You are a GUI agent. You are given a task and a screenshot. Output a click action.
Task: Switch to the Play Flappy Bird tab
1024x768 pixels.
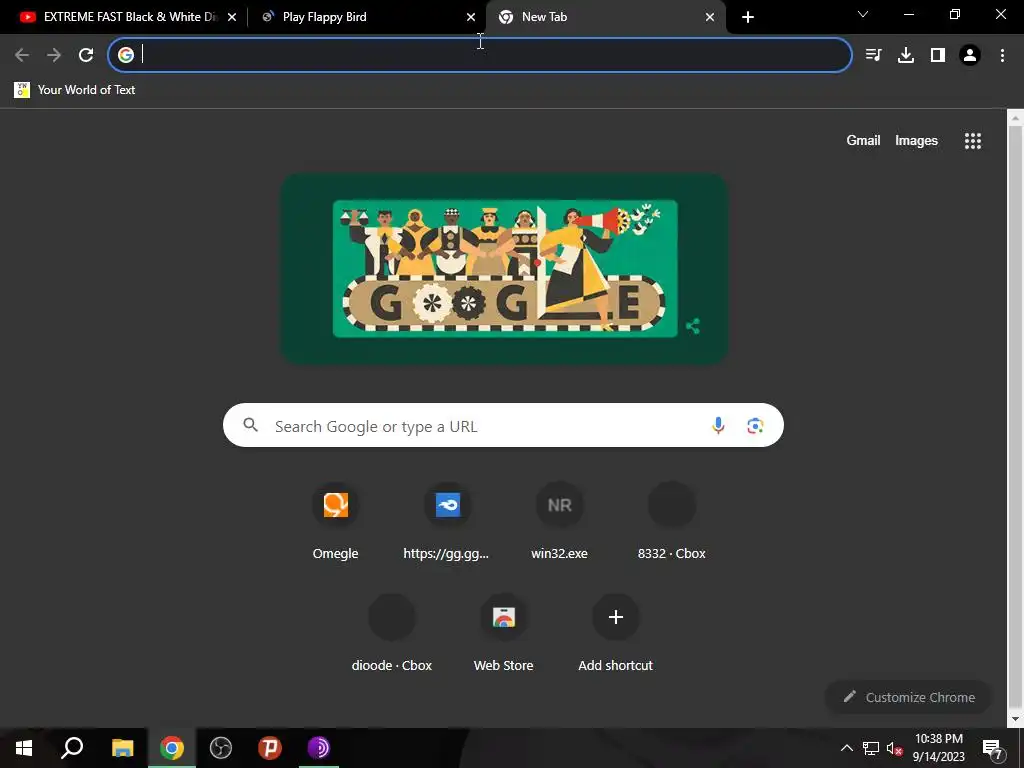366,17
